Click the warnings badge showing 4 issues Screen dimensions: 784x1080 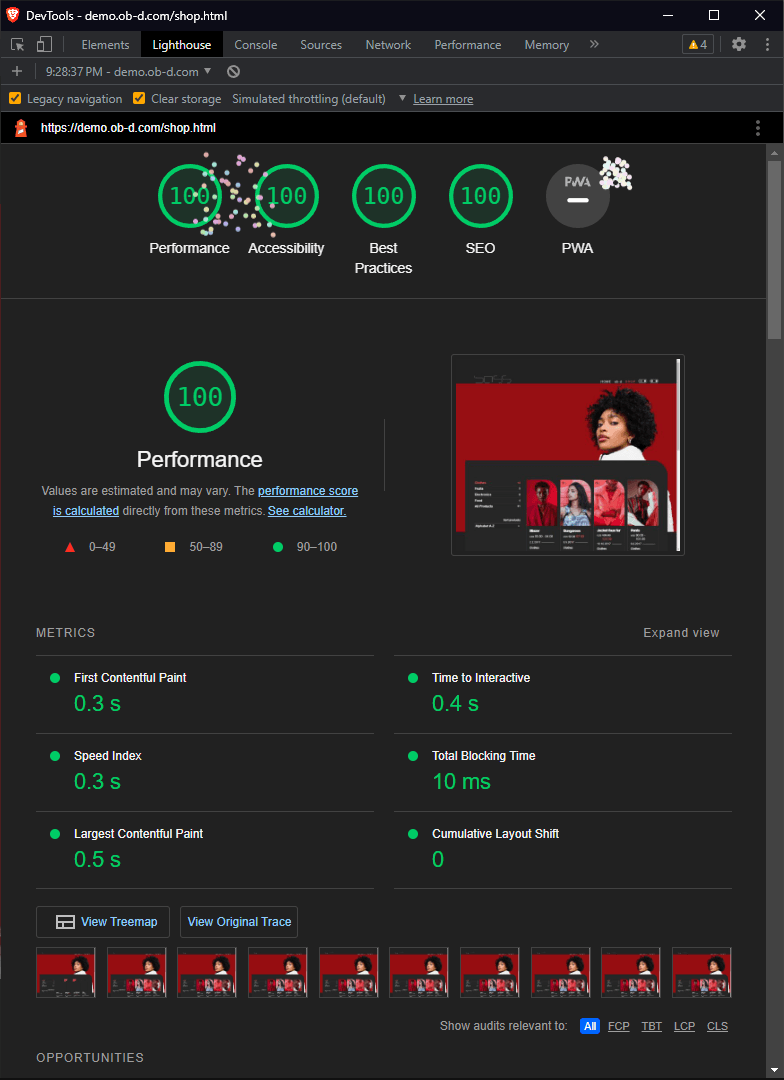(x=698, y=45)
